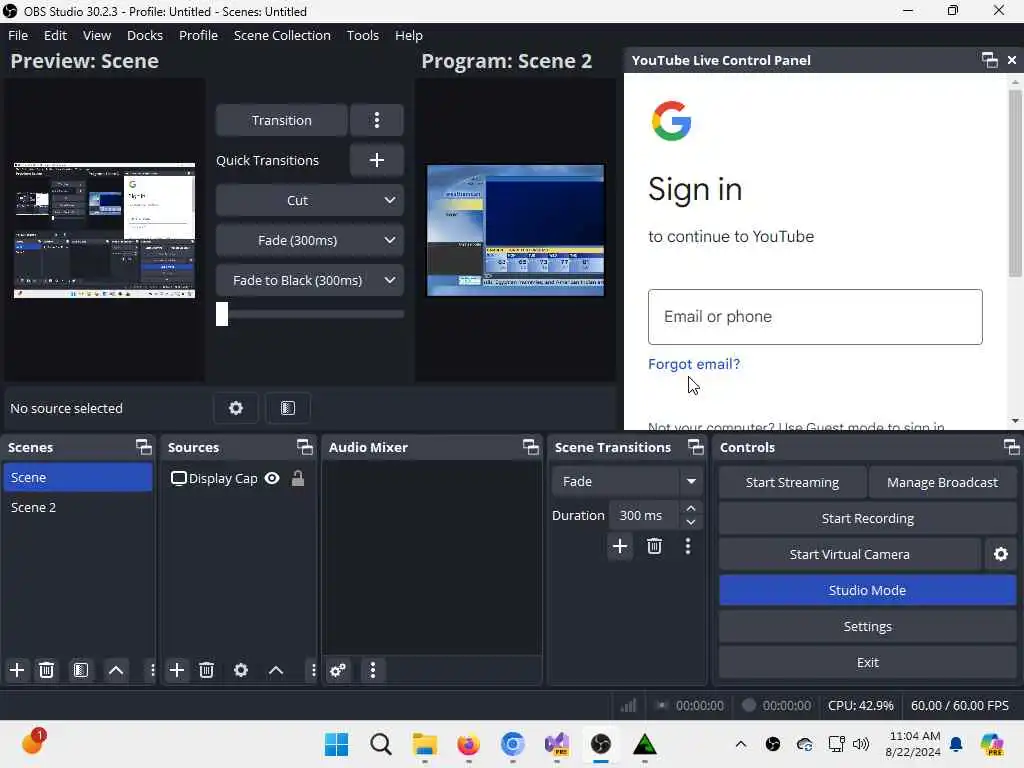The image size is (1024, 768).
Task: Click the Preview scene thumbnail
Action: [104, 230]
